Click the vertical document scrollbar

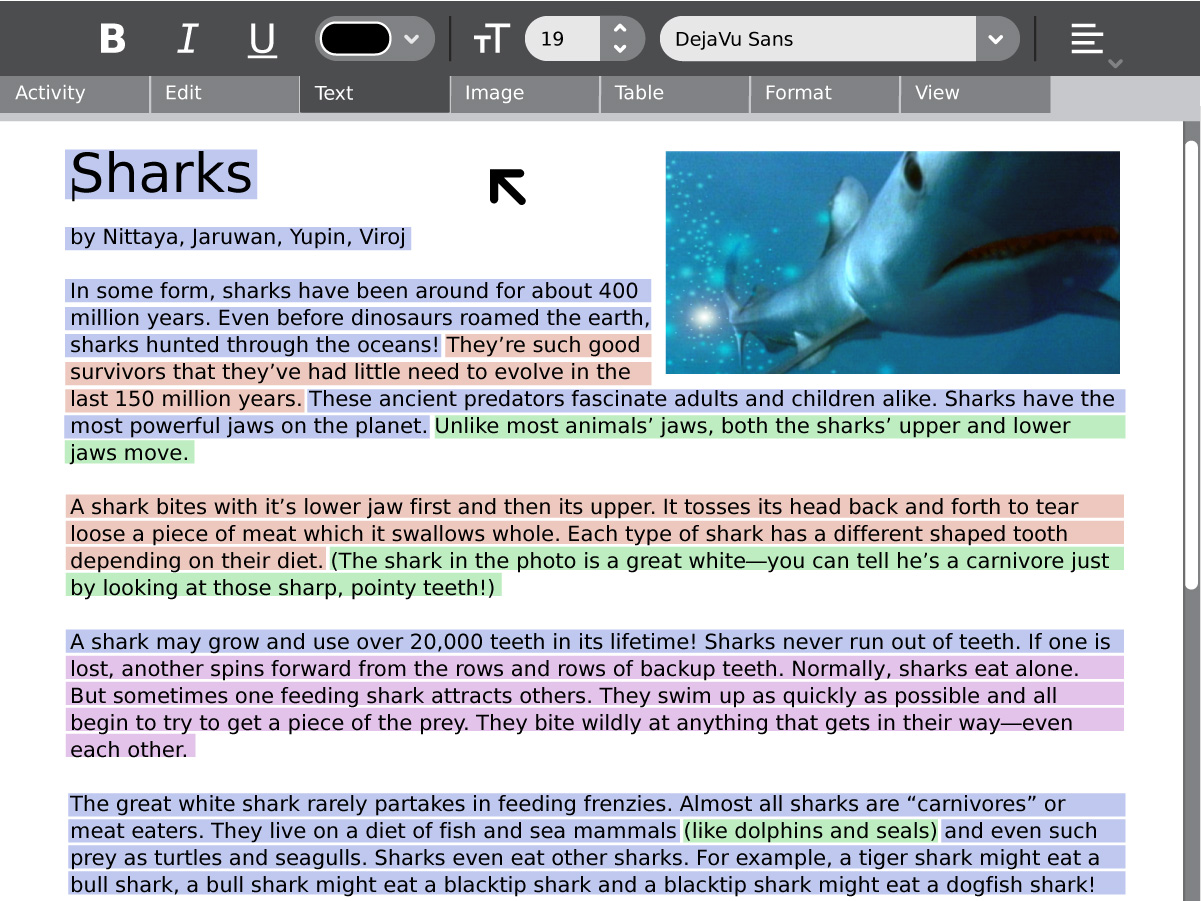pyautogui.click(x=1191, y=365)
